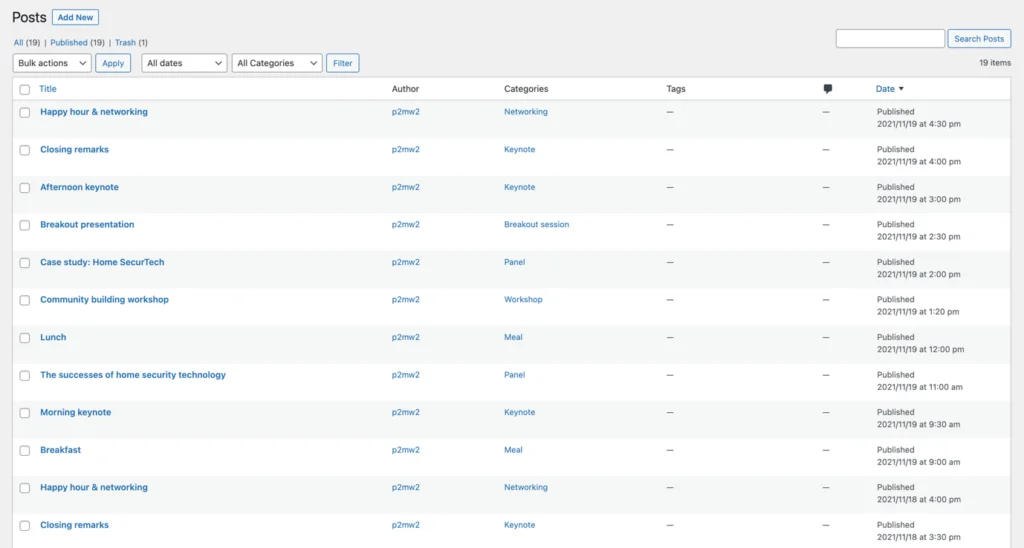Open the All Categories dropdown
This screenshot has height=548, width=1024.
277,63
